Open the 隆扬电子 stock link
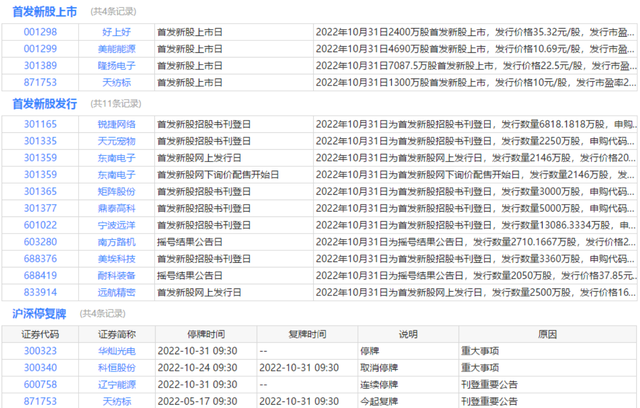 coord(116,65)
